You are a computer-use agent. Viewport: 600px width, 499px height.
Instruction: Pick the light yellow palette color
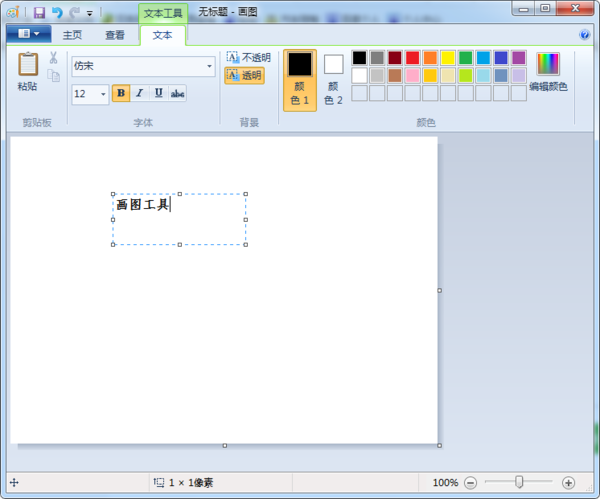pos(448,75)
